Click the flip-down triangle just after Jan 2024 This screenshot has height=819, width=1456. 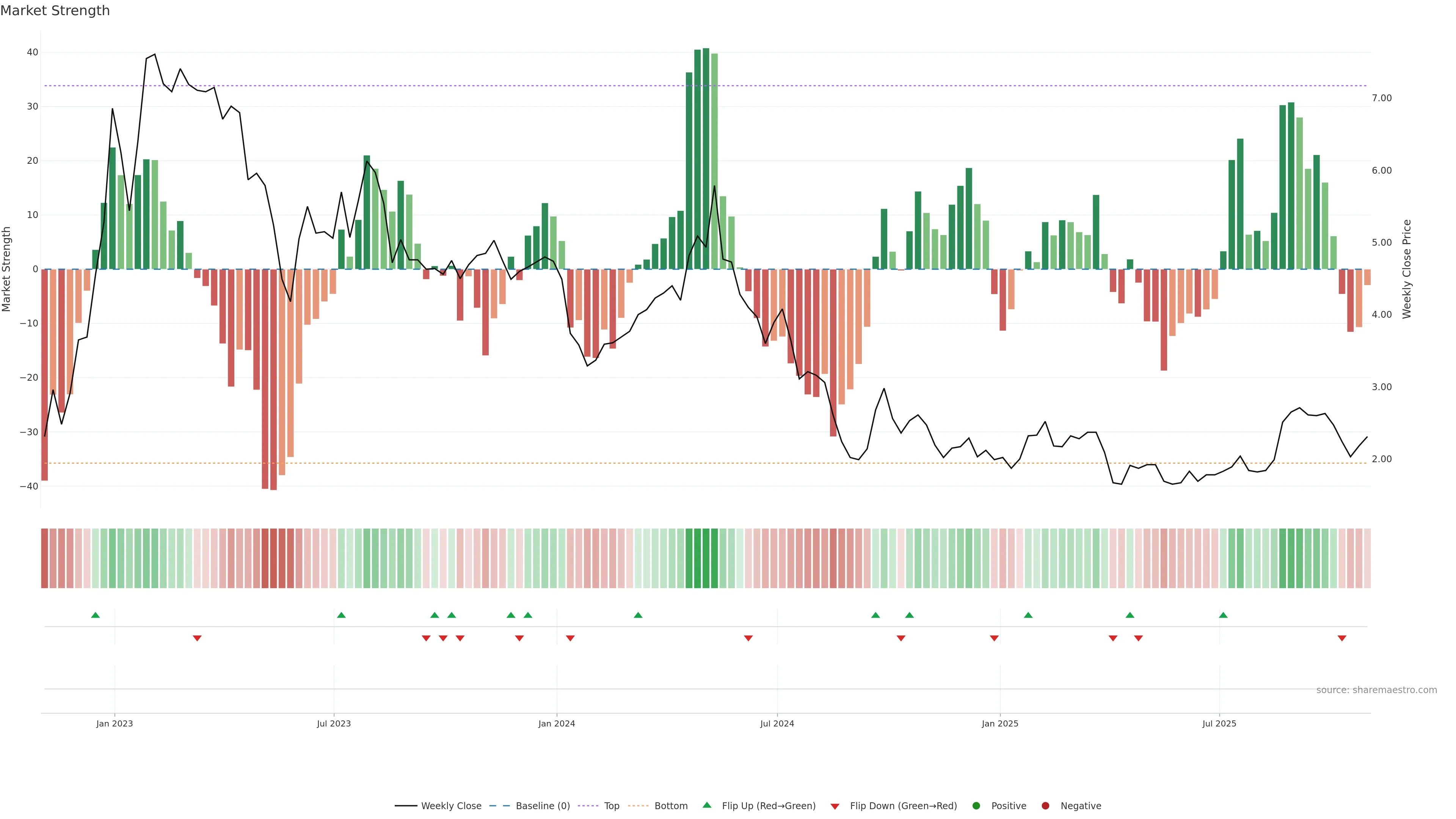[570, 638]
